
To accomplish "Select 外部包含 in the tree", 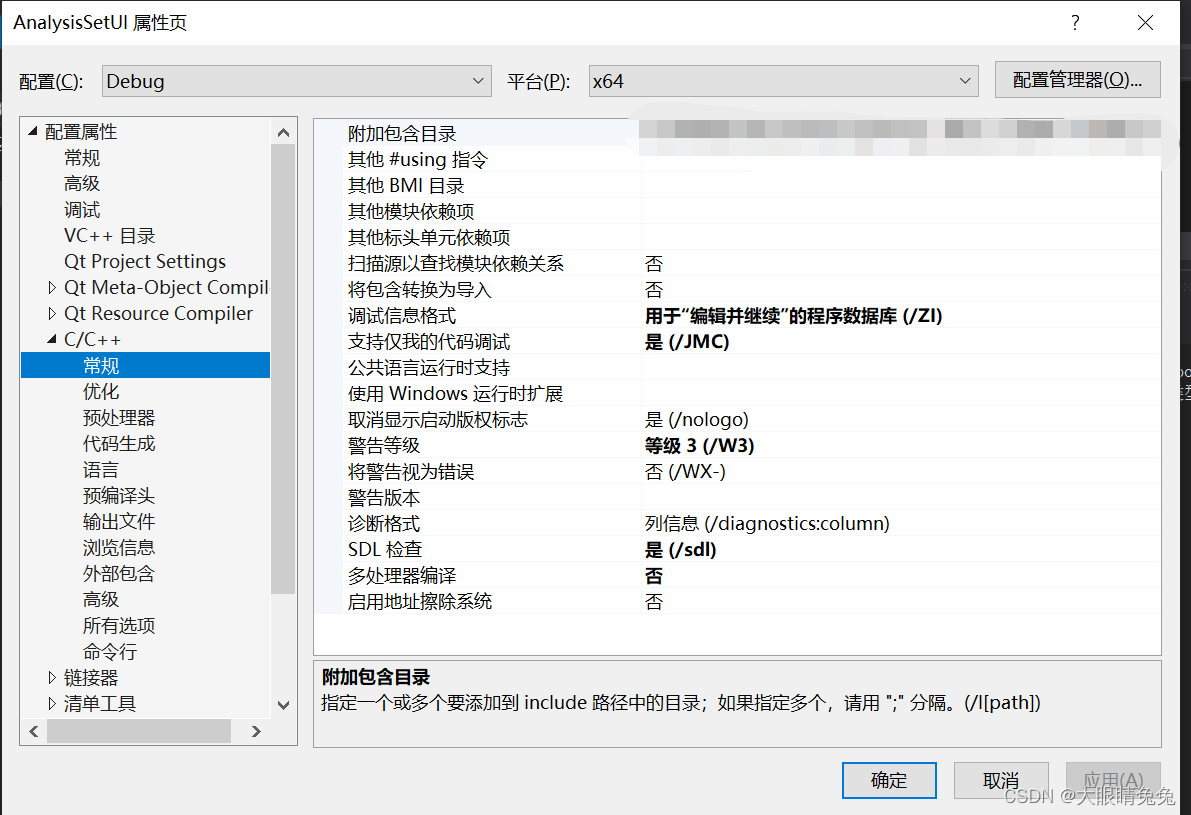I will tap(118, 573).
